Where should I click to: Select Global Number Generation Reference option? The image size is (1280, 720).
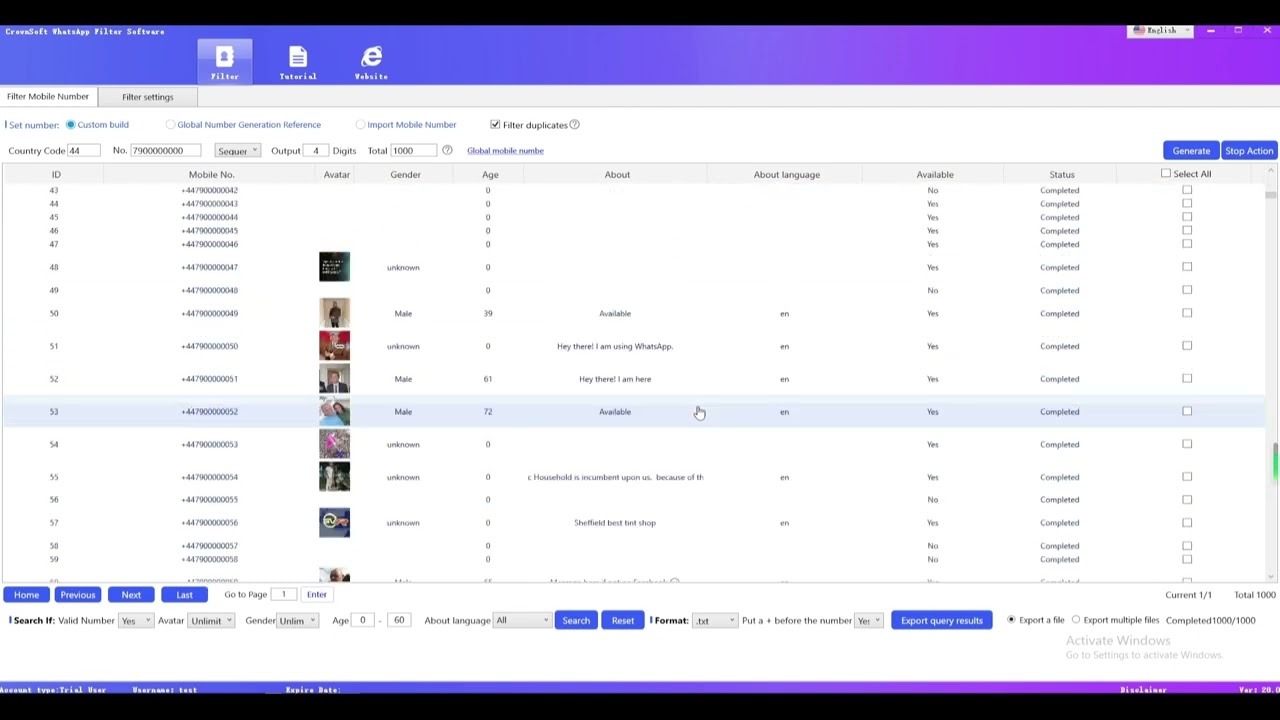tap(170, 125)
